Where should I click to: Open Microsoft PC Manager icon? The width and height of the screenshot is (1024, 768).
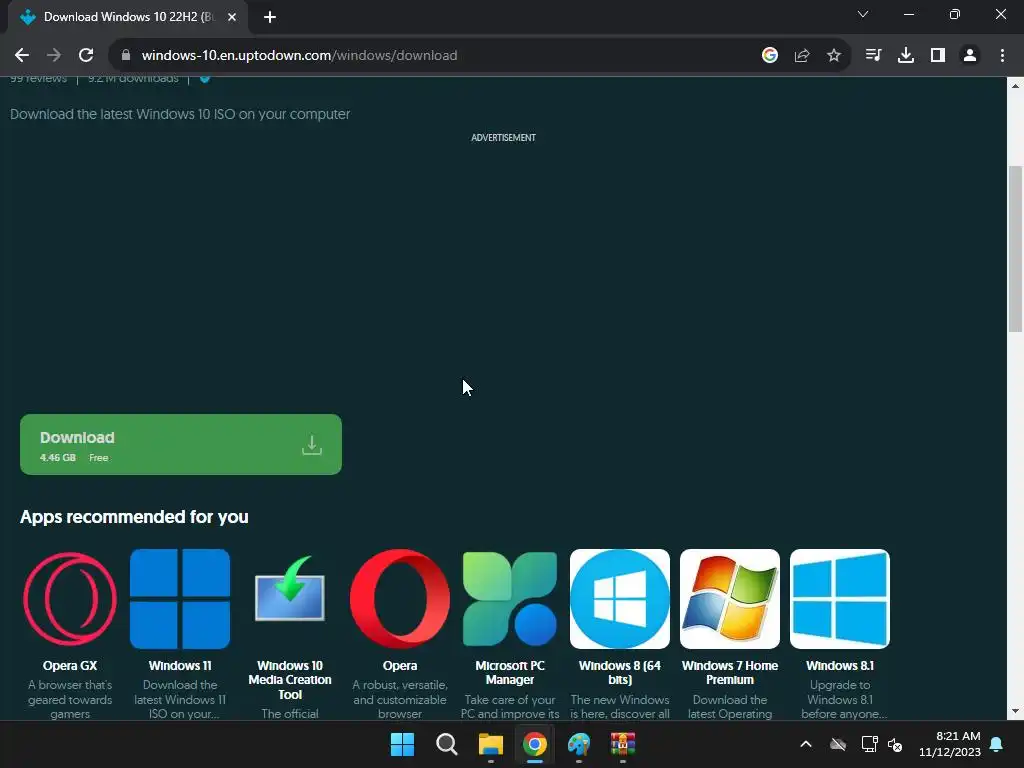510,599
